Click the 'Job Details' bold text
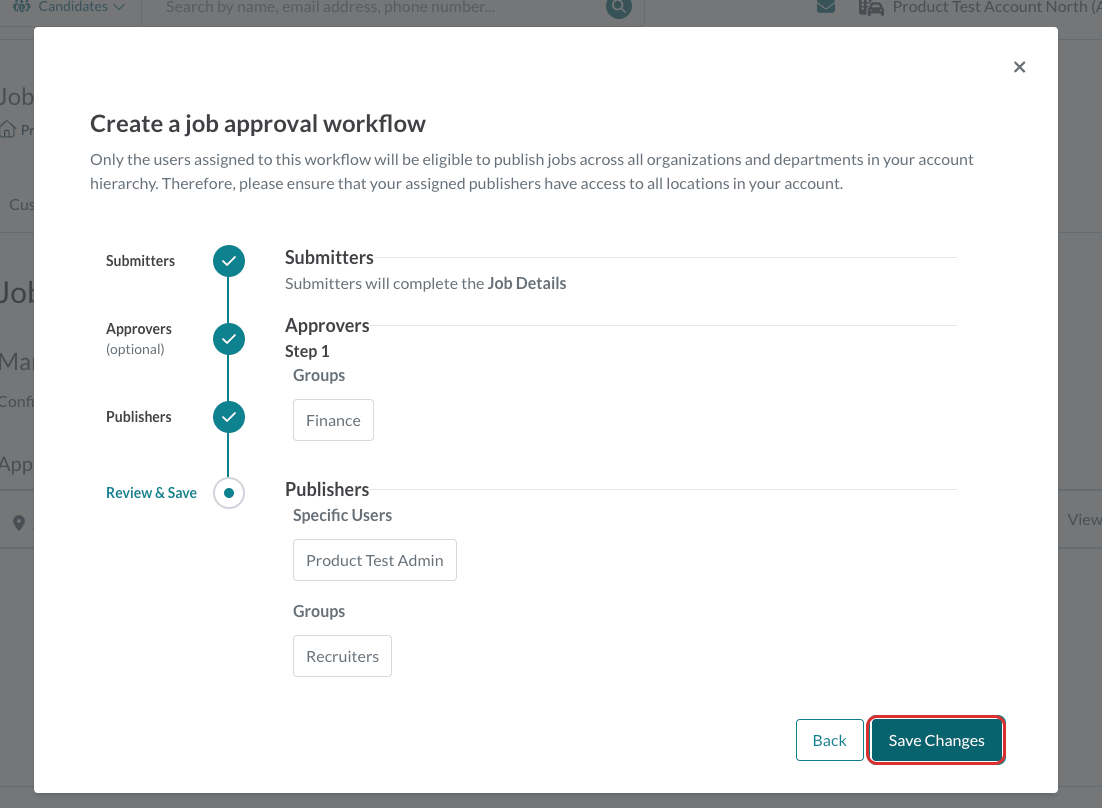Screen dimensions: 1102x808 pyautogui.click(x=527, y=283)
